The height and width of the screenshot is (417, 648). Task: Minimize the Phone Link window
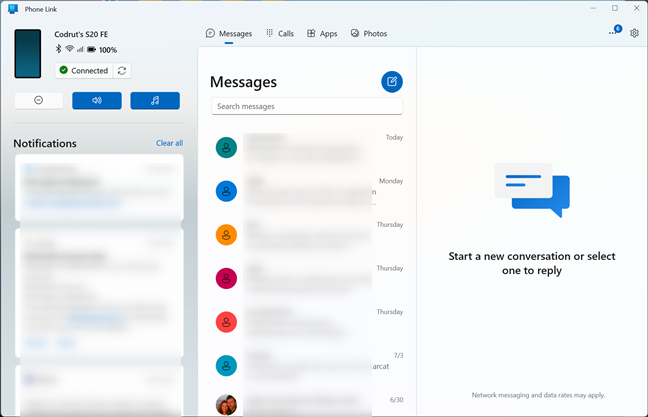593,8
